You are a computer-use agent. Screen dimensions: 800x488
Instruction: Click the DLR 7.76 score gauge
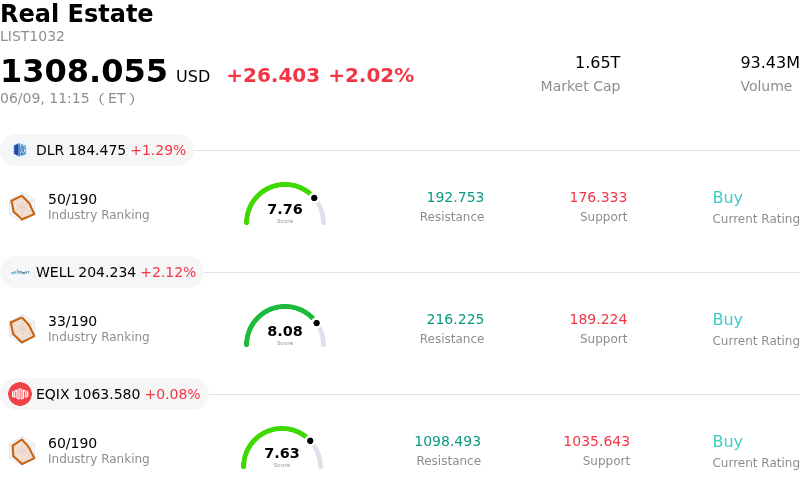(x=285, y=204)
